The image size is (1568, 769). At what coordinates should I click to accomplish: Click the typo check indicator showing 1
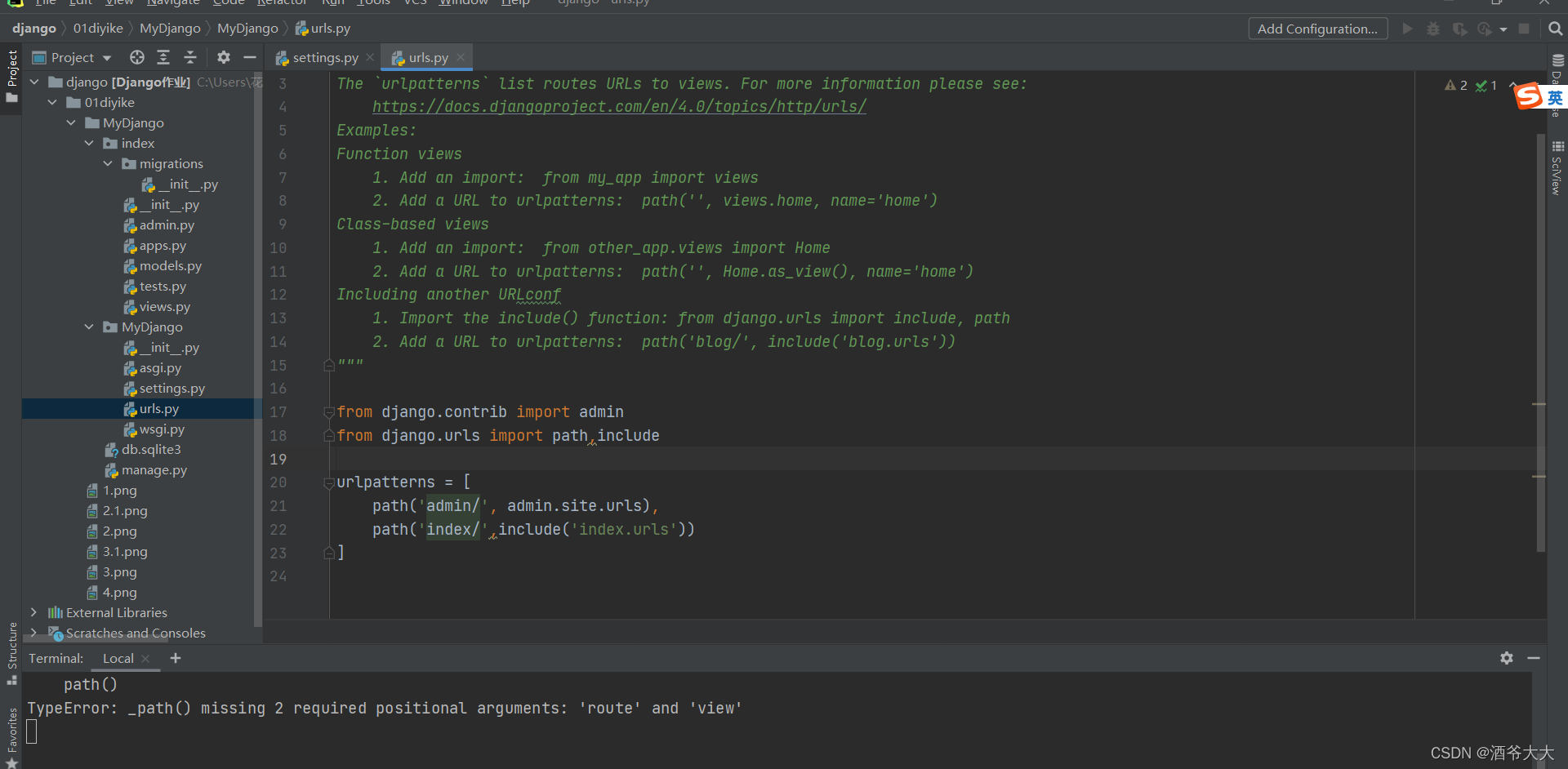pos(1486,85)
